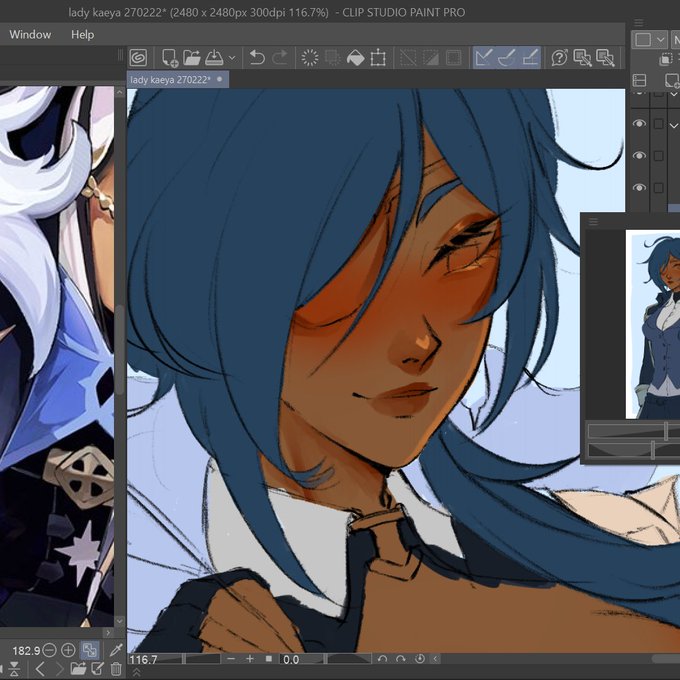Flip sub view image vertically
680x680 pixels.
point(14,669)
